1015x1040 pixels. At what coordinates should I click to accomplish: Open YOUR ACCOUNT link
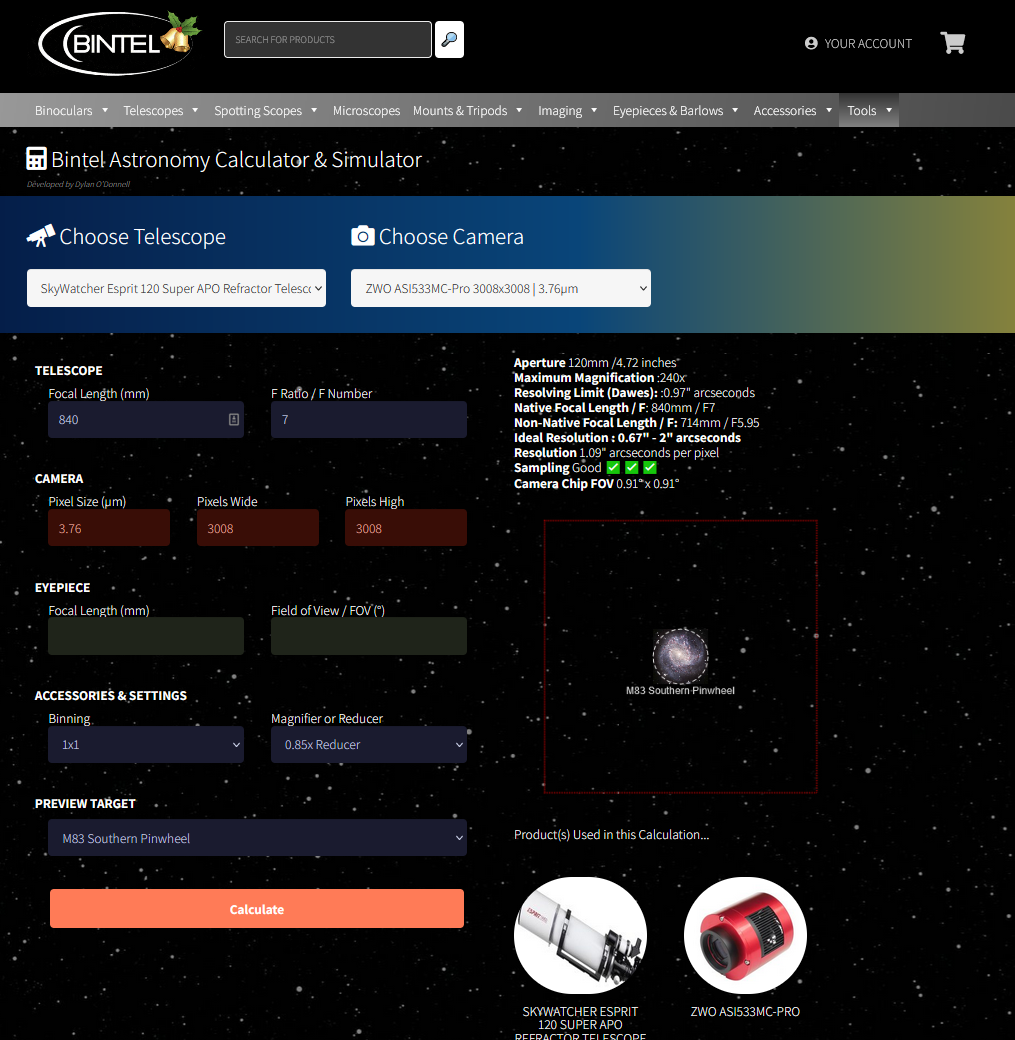(x=868, y=44)
